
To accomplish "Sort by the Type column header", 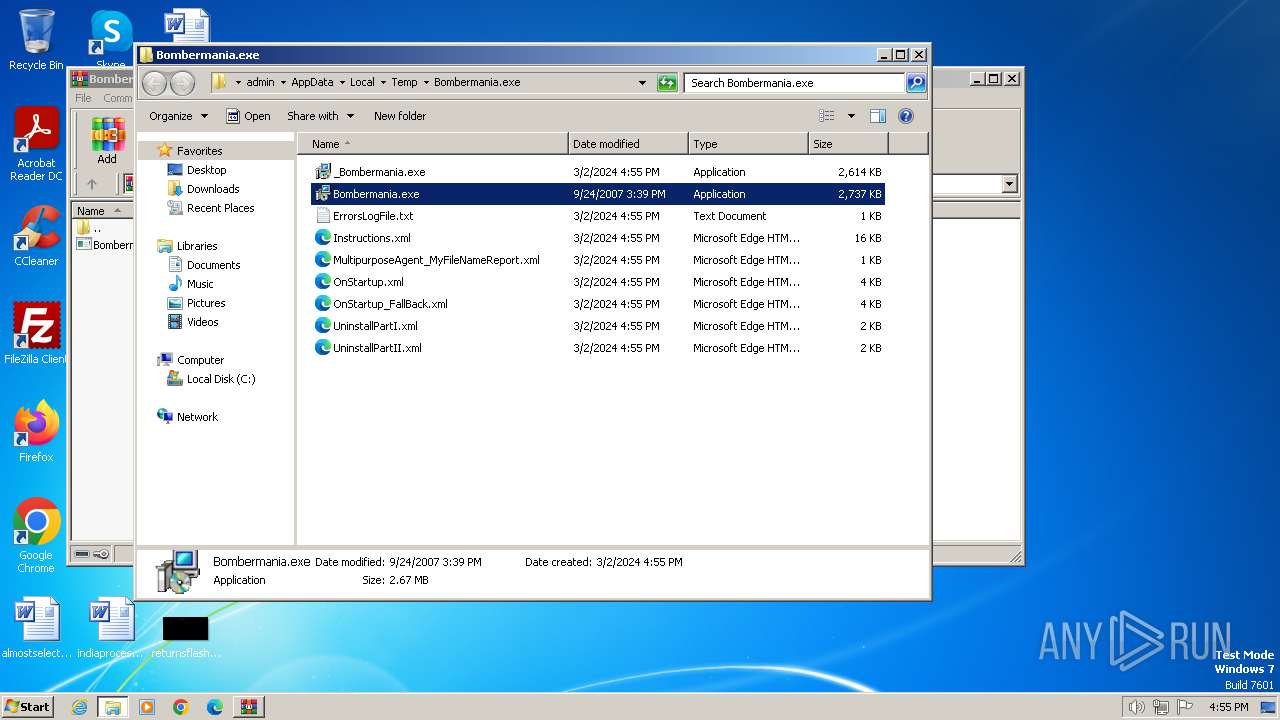I will click(x=748, y=144).
